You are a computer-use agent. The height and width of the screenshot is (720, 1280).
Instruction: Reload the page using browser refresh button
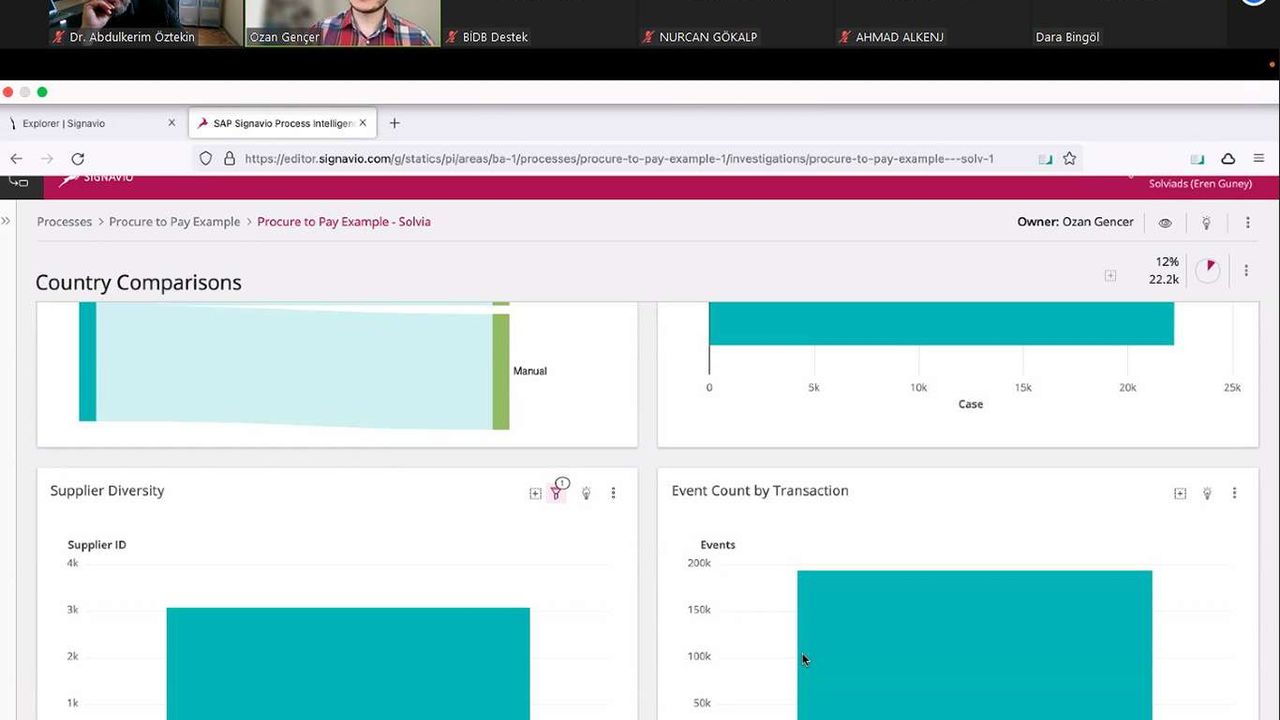coord(78,158)
